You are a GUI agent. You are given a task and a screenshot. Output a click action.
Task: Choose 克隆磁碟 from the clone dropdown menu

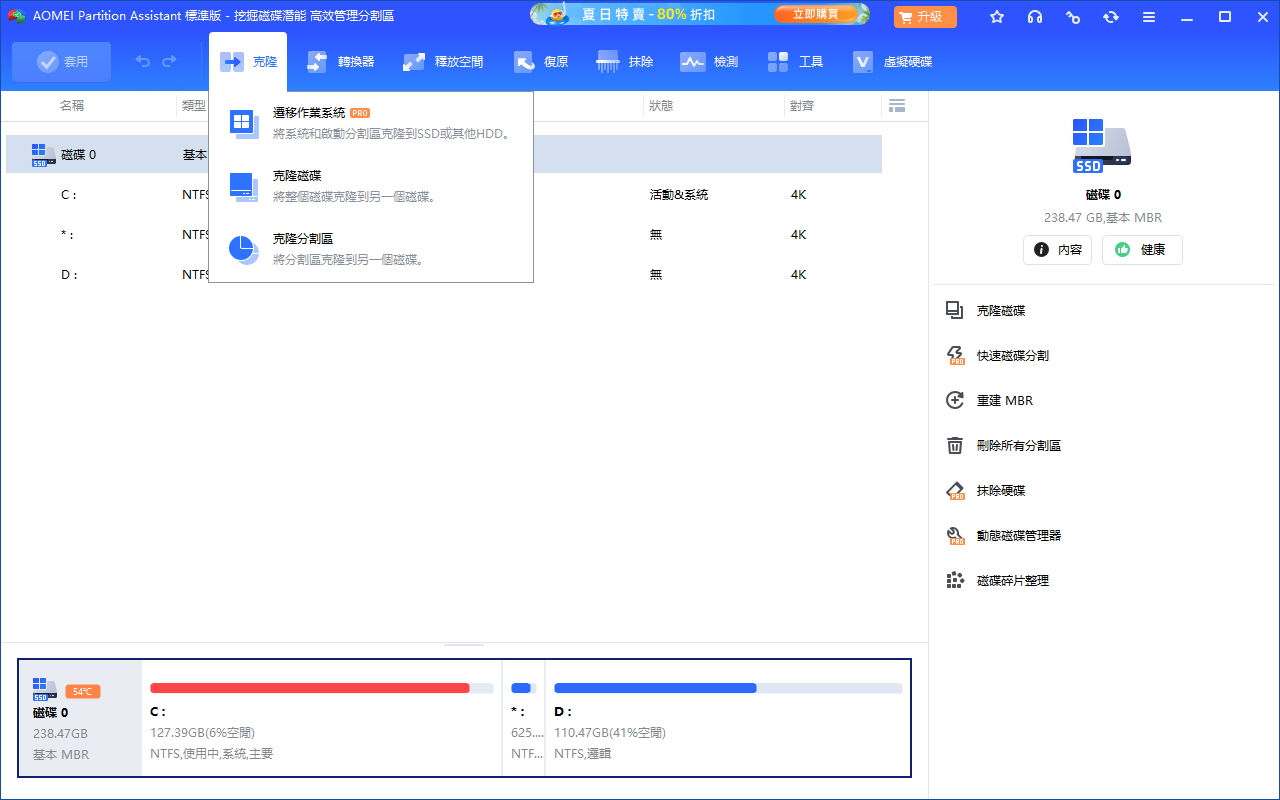click(x=371, y=186)
